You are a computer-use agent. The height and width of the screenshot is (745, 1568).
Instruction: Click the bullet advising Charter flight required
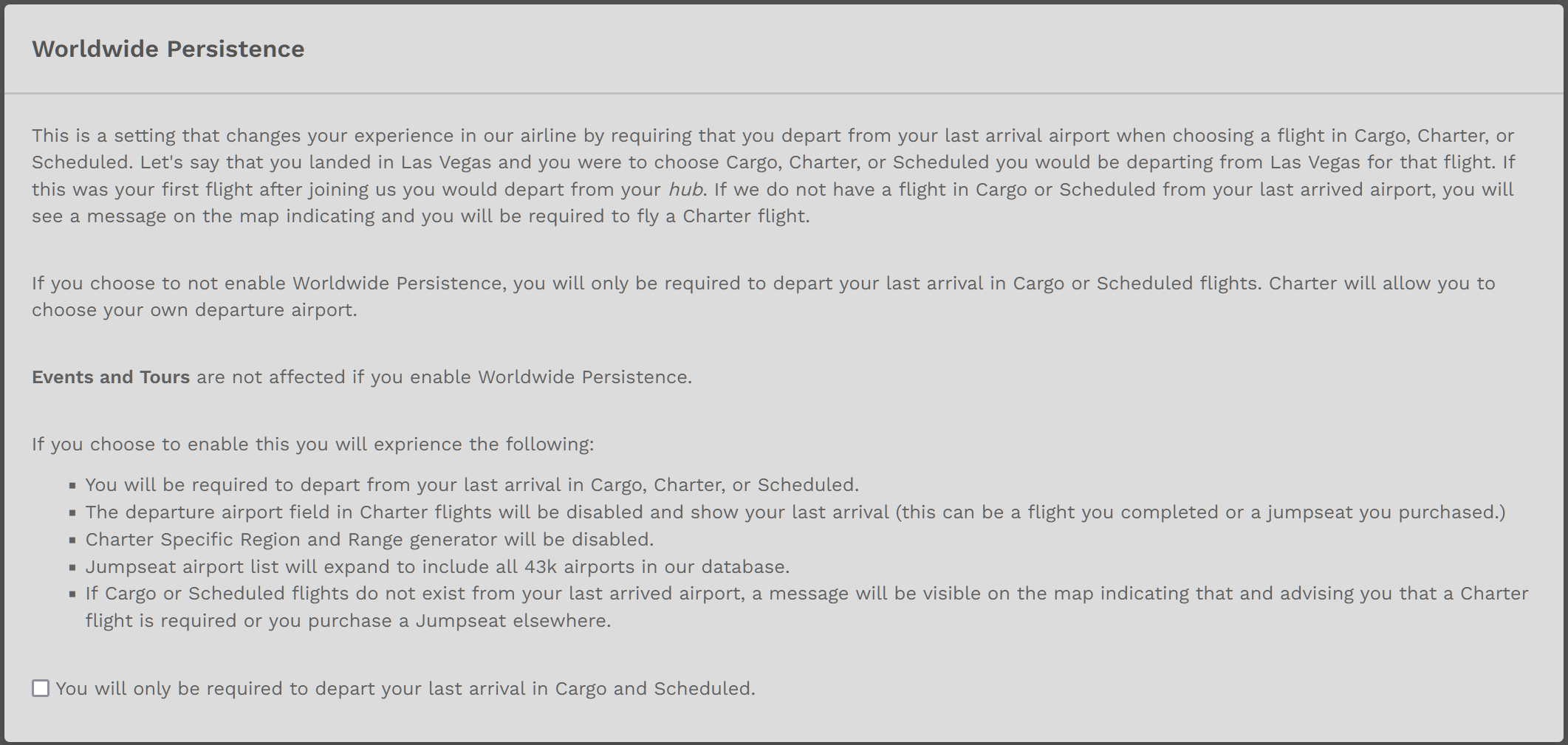807,607
